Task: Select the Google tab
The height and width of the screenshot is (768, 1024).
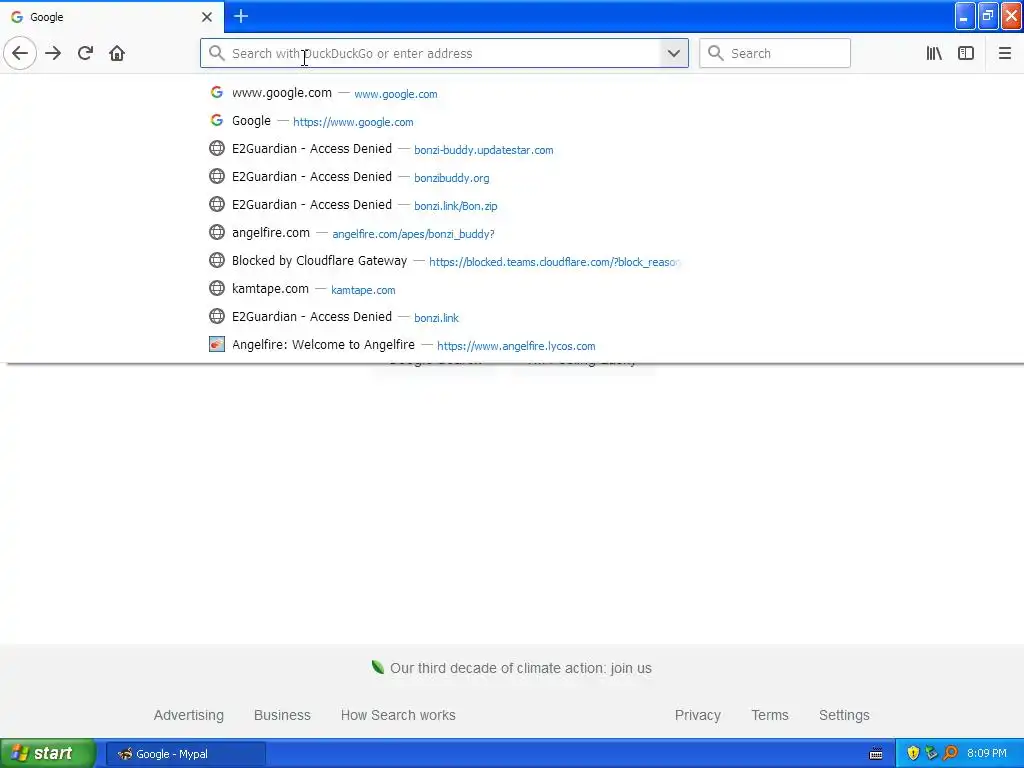Action: point(112,17)
